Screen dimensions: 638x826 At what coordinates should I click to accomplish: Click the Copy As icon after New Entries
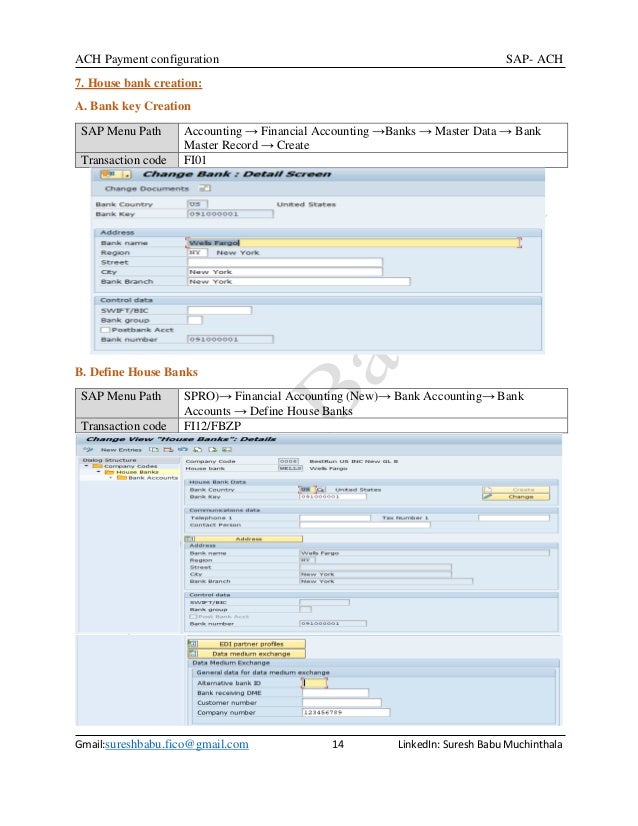coord(153,449)
